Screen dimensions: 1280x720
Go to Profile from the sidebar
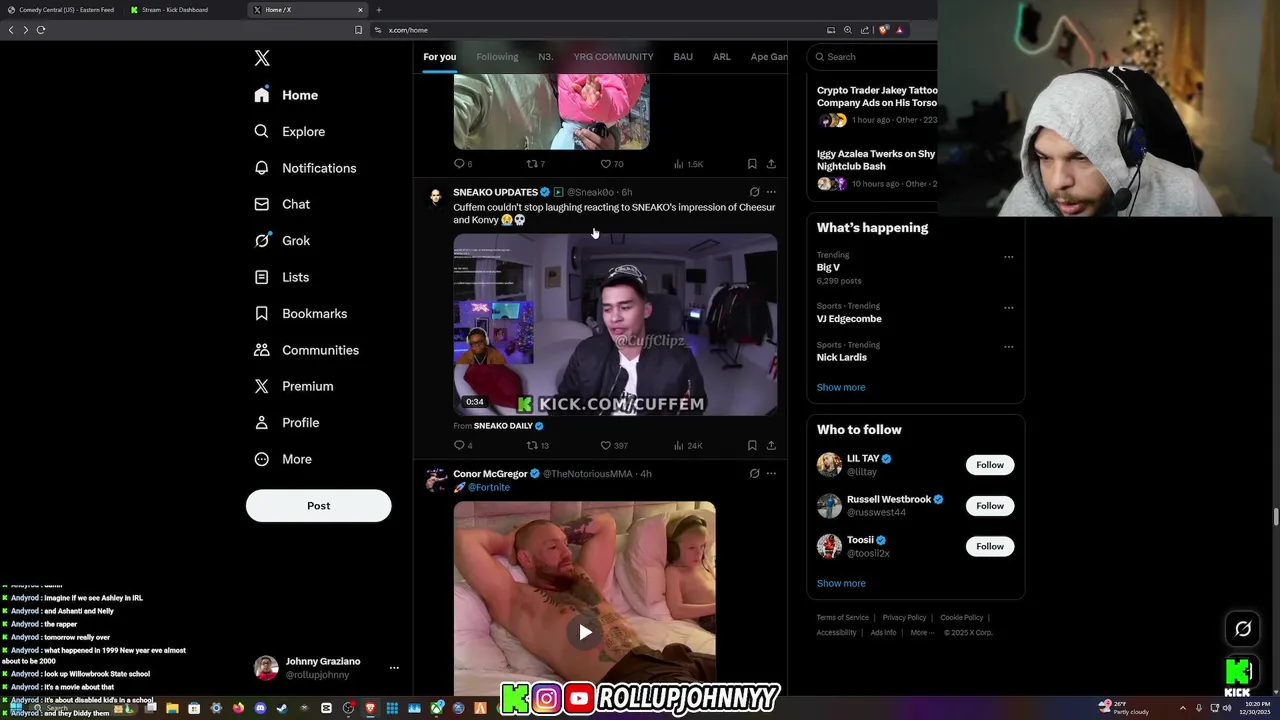(x=286, y=423)
